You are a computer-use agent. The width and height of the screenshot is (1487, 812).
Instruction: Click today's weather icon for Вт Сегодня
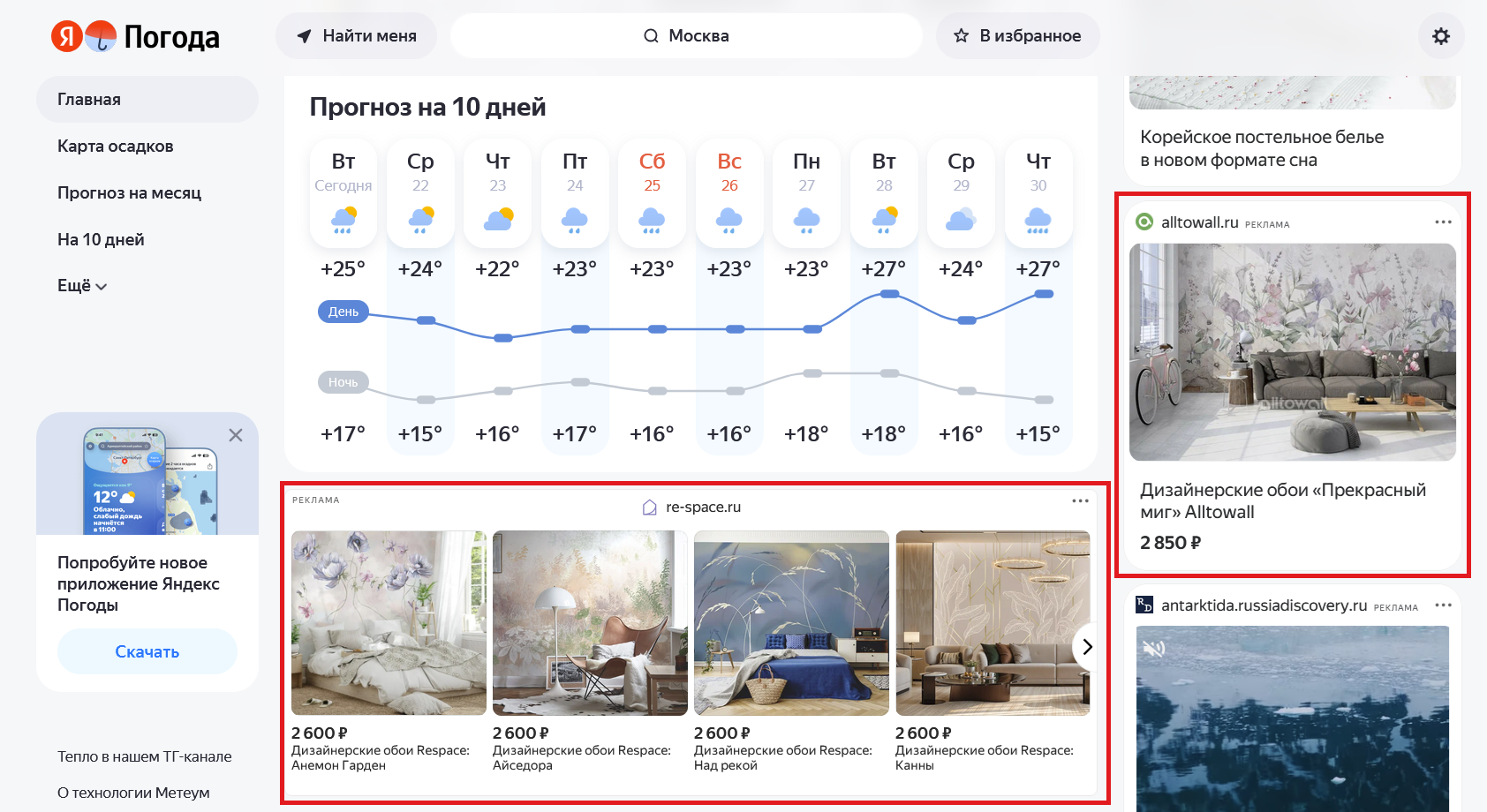pyautogui.click(x=343, y=219)
